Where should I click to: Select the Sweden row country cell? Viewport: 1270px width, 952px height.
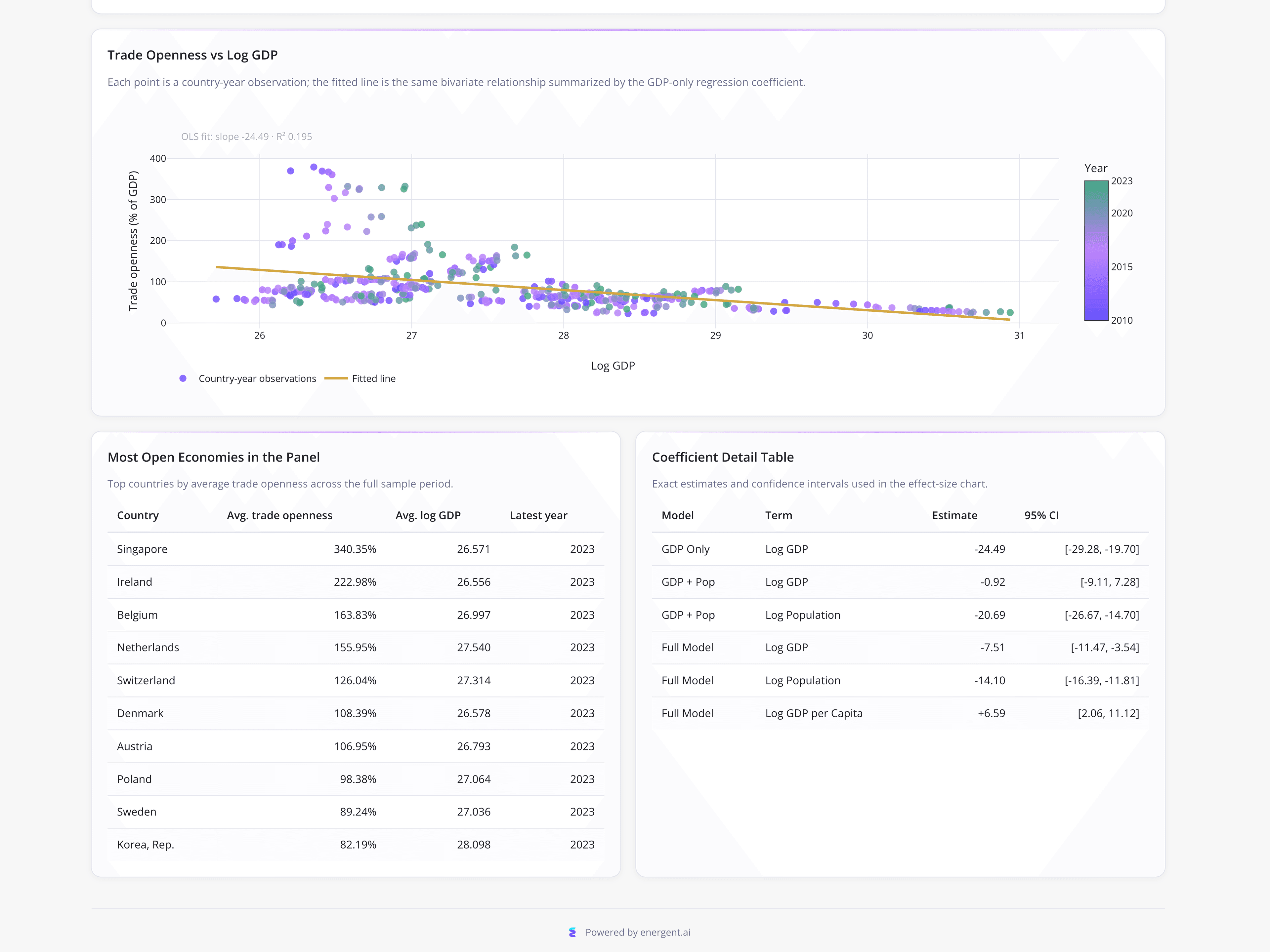(x=137, y=812)
